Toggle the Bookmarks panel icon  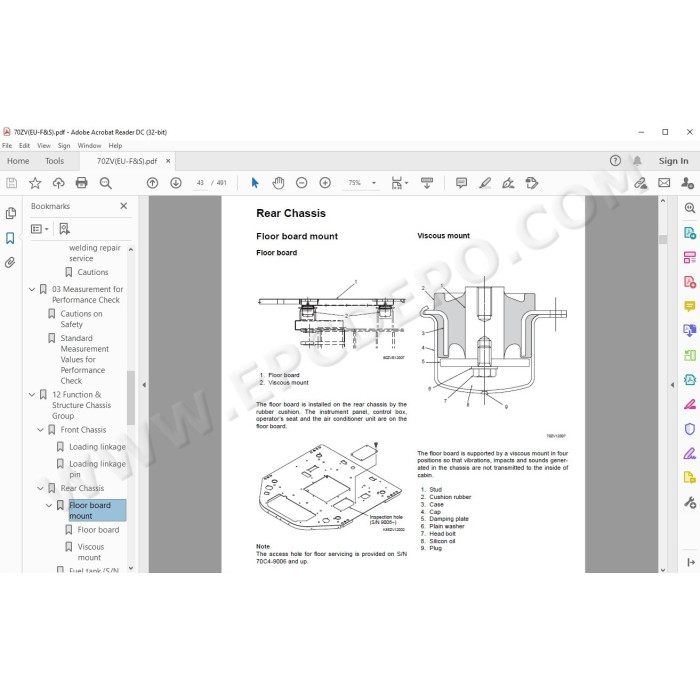click(x=10, y=238)
